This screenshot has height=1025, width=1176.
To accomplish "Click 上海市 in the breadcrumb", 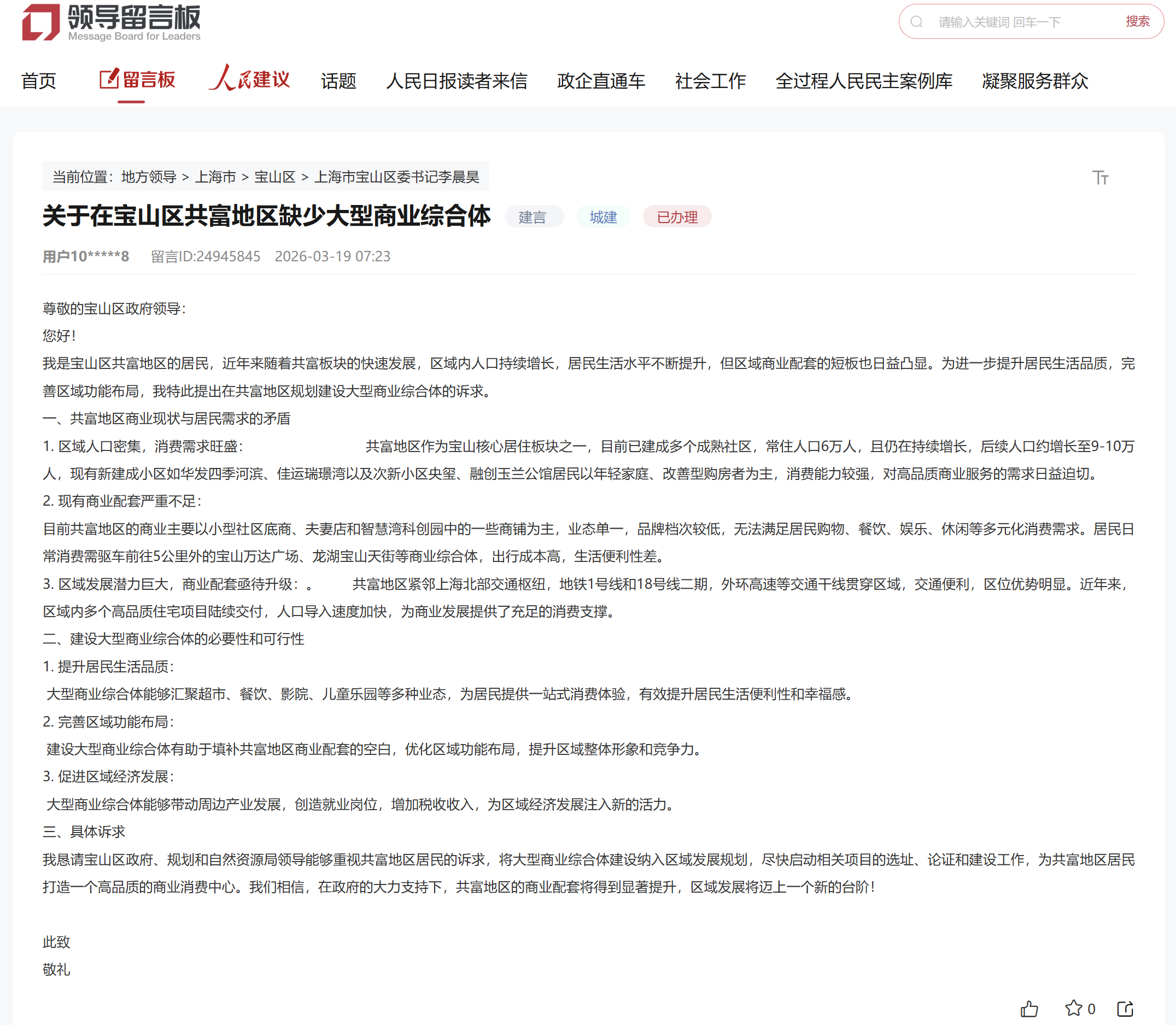I will (215, 177).
